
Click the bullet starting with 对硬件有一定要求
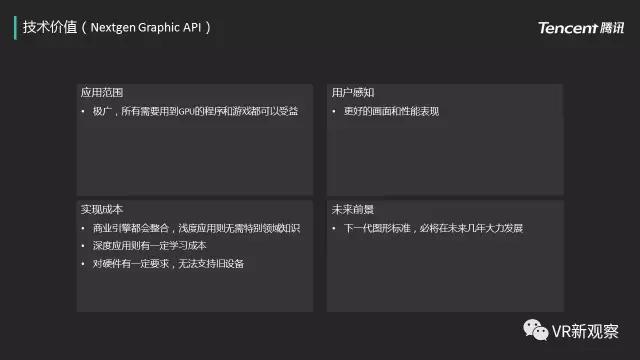tap(168, 264)
